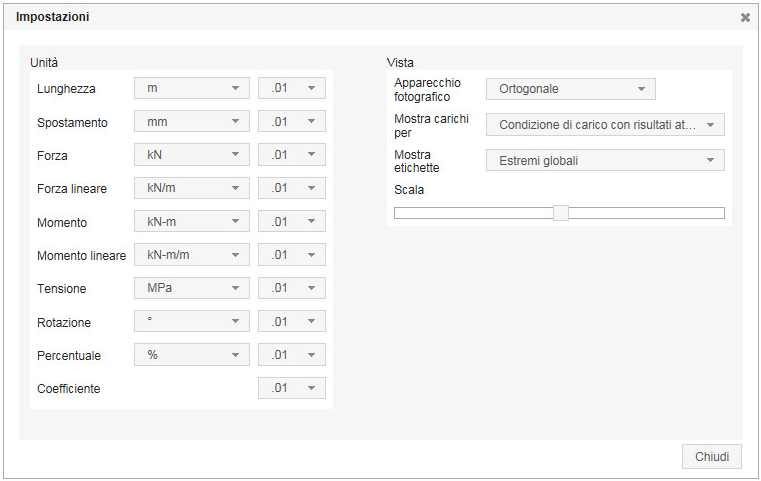Click the right end of the Scala slider track
The width and height of the screenshot is (761, 481).
[720, 212]
